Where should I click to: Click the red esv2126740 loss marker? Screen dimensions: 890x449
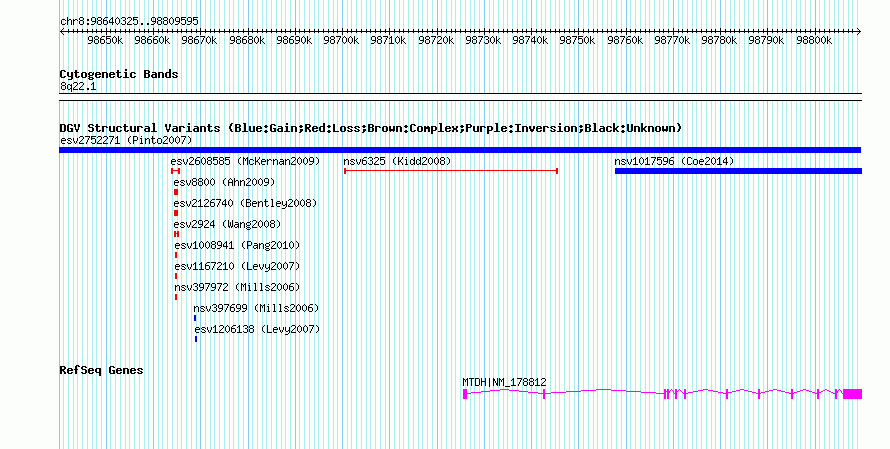[x=176, y=213]
